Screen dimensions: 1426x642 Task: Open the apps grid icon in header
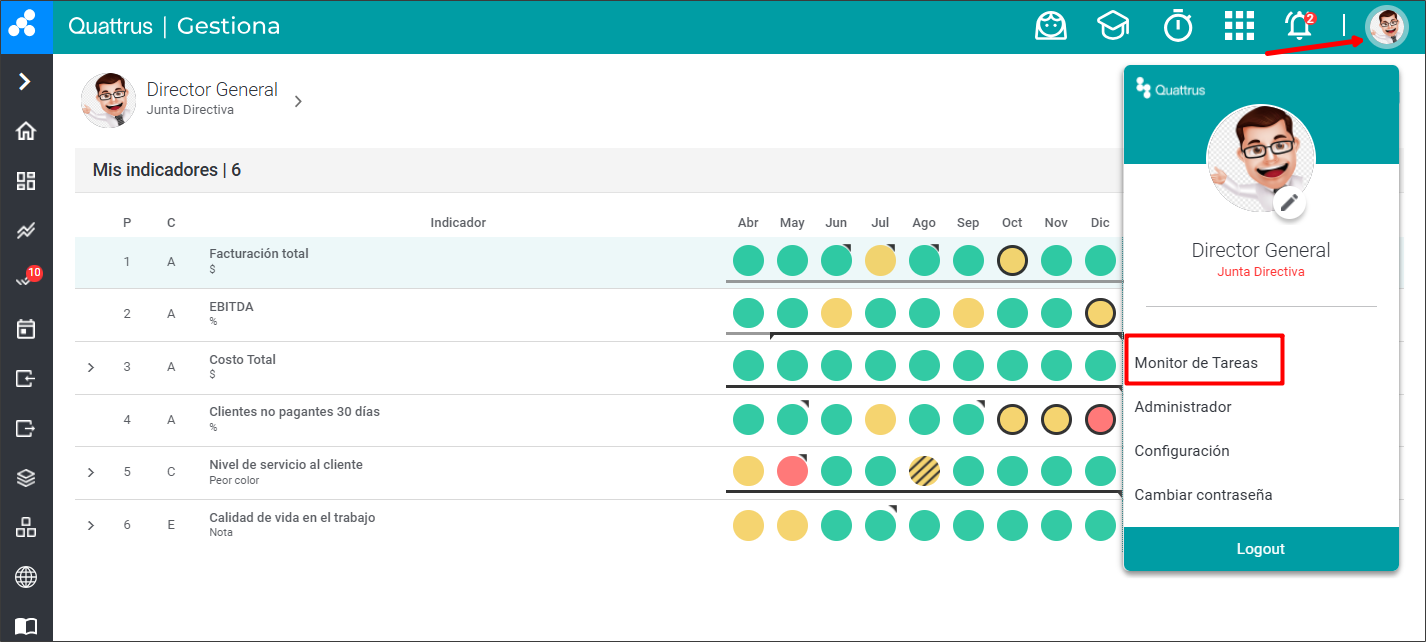[x=1239, y=27]
